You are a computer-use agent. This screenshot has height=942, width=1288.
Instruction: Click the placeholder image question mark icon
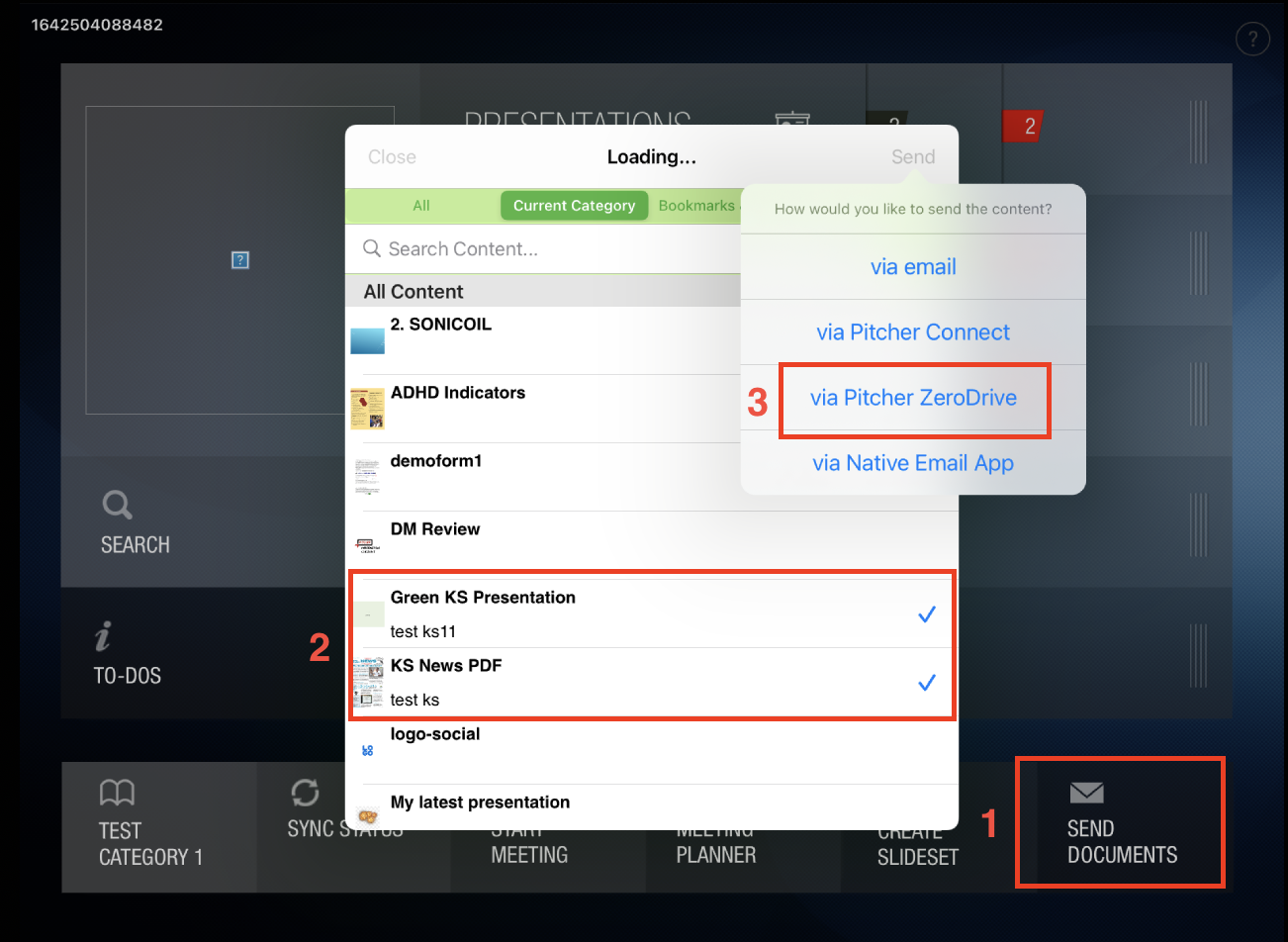(x=239, y=260)
